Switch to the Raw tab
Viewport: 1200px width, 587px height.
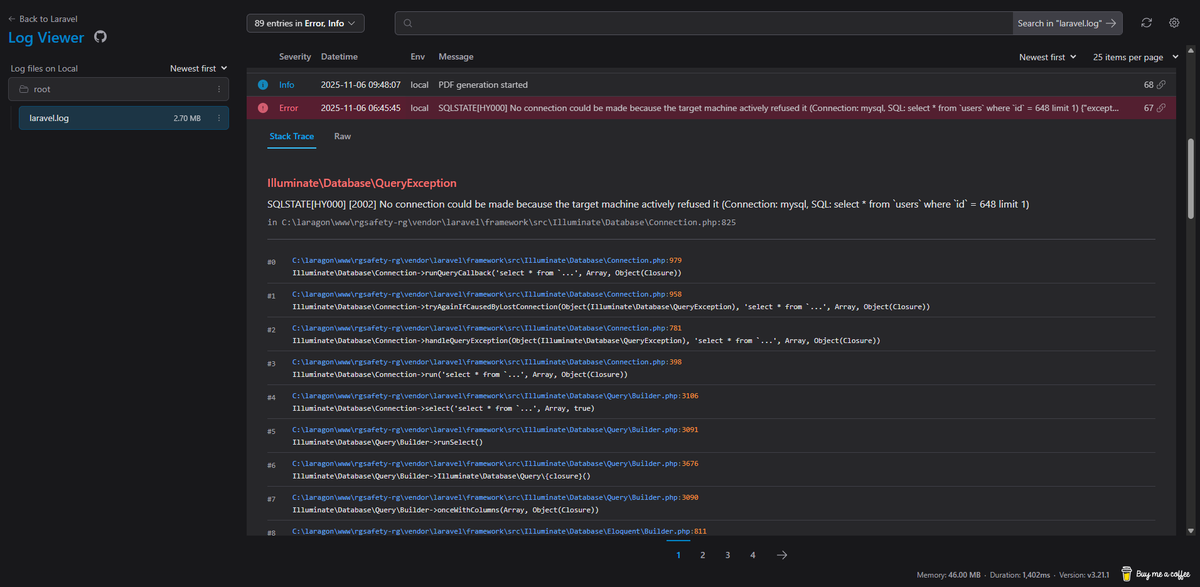342,136
